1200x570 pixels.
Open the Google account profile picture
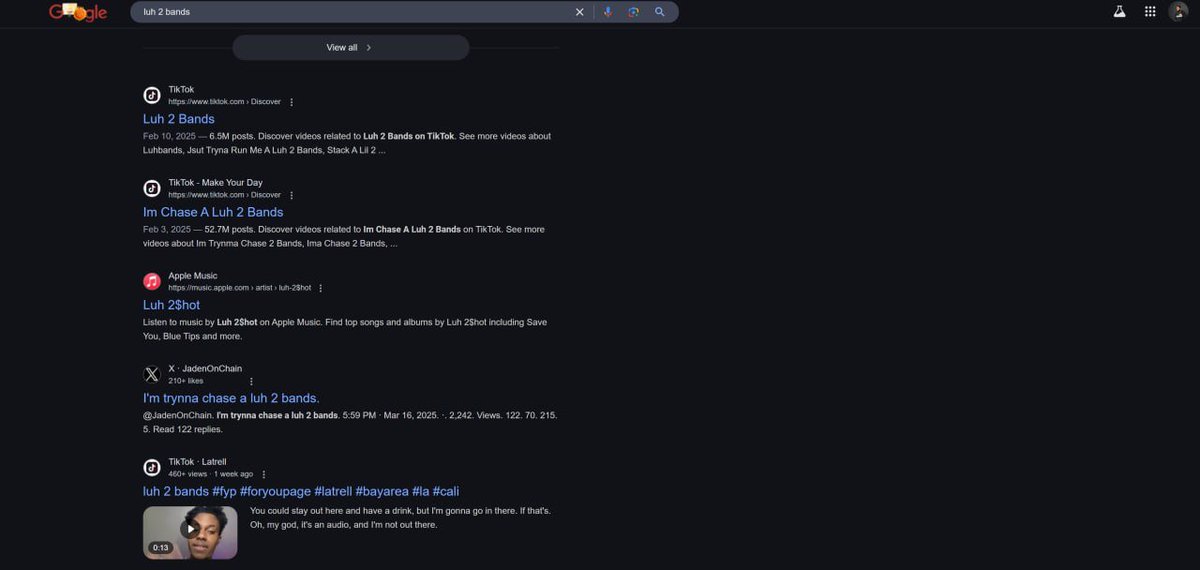tap(1179, 12)
